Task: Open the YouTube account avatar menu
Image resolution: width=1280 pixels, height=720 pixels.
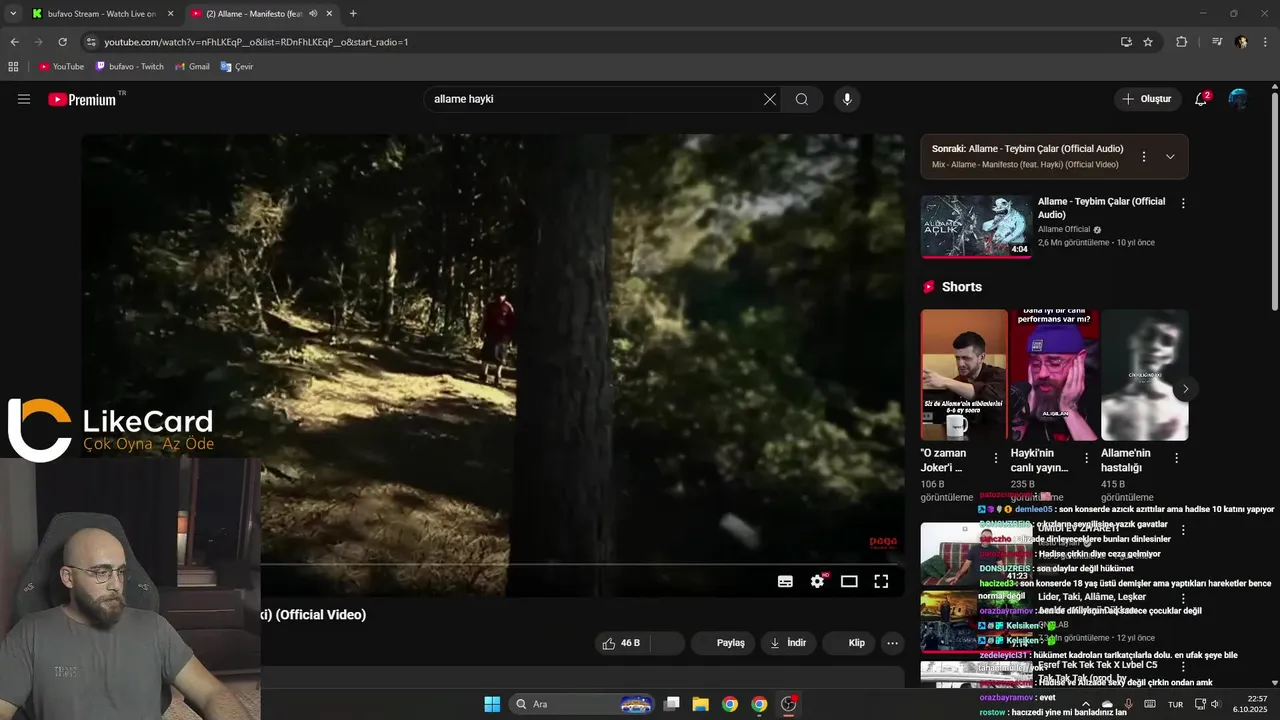Action: click(1238, 99)
